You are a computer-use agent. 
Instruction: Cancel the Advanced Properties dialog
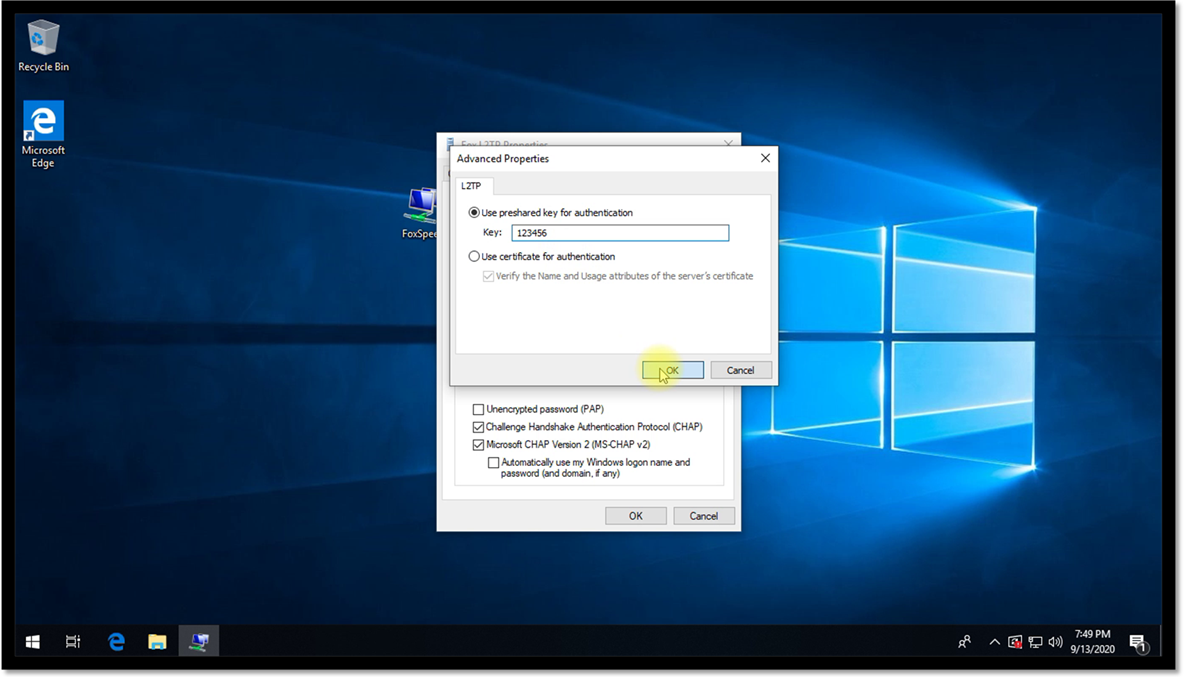coord(740,370)
